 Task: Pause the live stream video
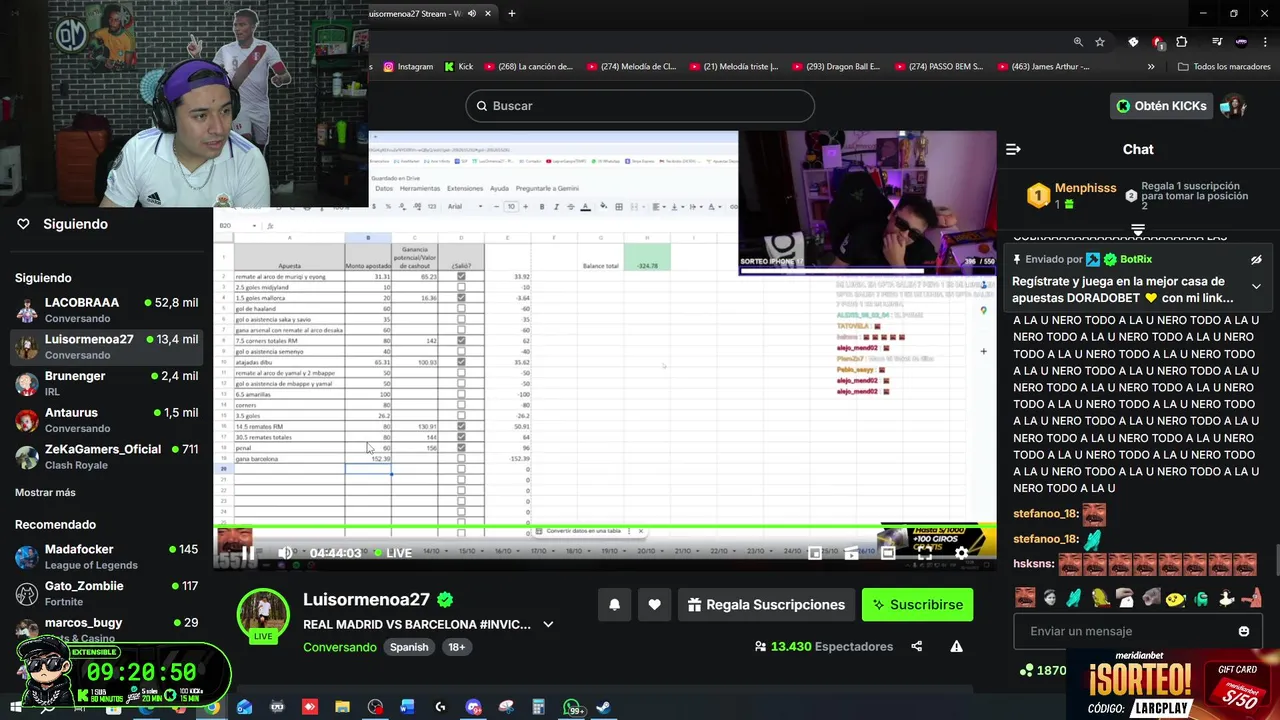[x=247, y=553]
